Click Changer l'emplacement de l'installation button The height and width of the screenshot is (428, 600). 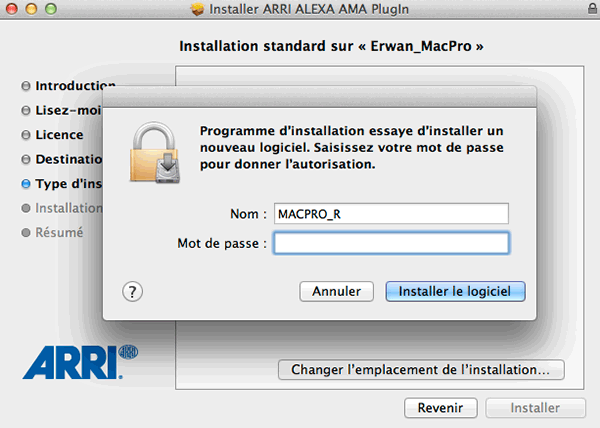(421, 369)
